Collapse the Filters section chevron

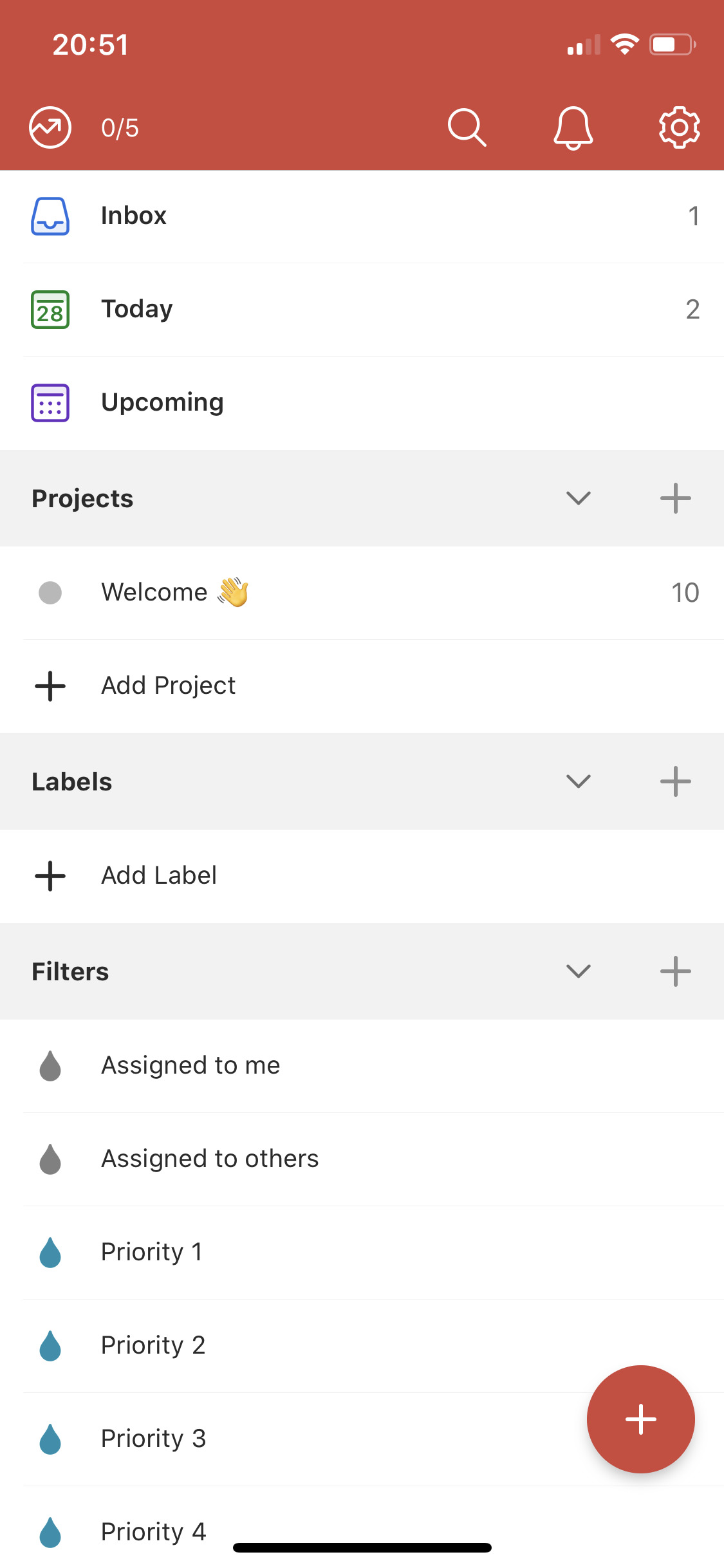(x=578, y=971)
